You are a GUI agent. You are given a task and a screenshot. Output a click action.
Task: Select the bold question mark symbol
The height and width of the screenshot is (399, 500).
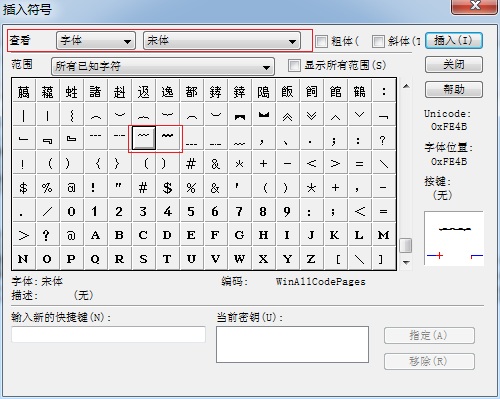[47, 235]
